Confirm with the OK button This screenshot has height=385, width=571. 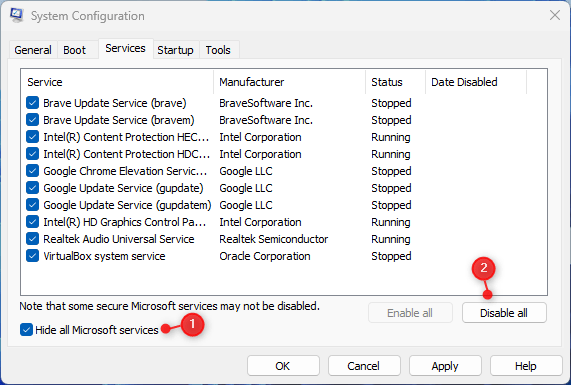click(x=283, y=366)
